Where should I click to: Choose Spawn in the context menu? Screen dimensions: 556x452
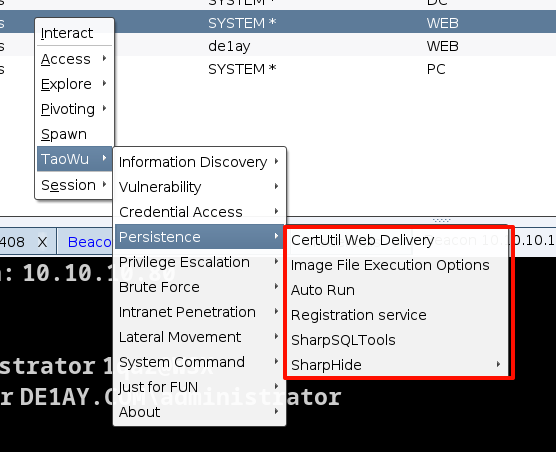coord(74,134)
